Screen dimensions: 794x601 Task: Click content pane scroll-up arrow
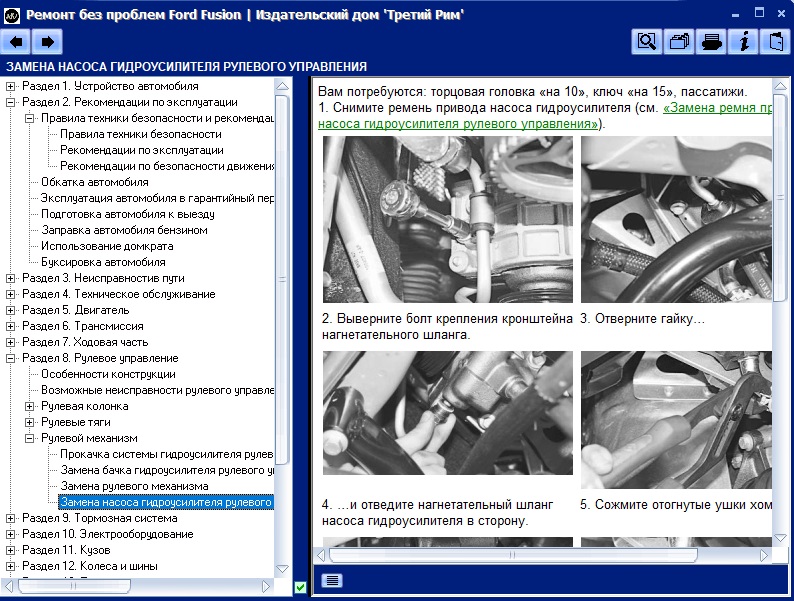click(780, 86)
